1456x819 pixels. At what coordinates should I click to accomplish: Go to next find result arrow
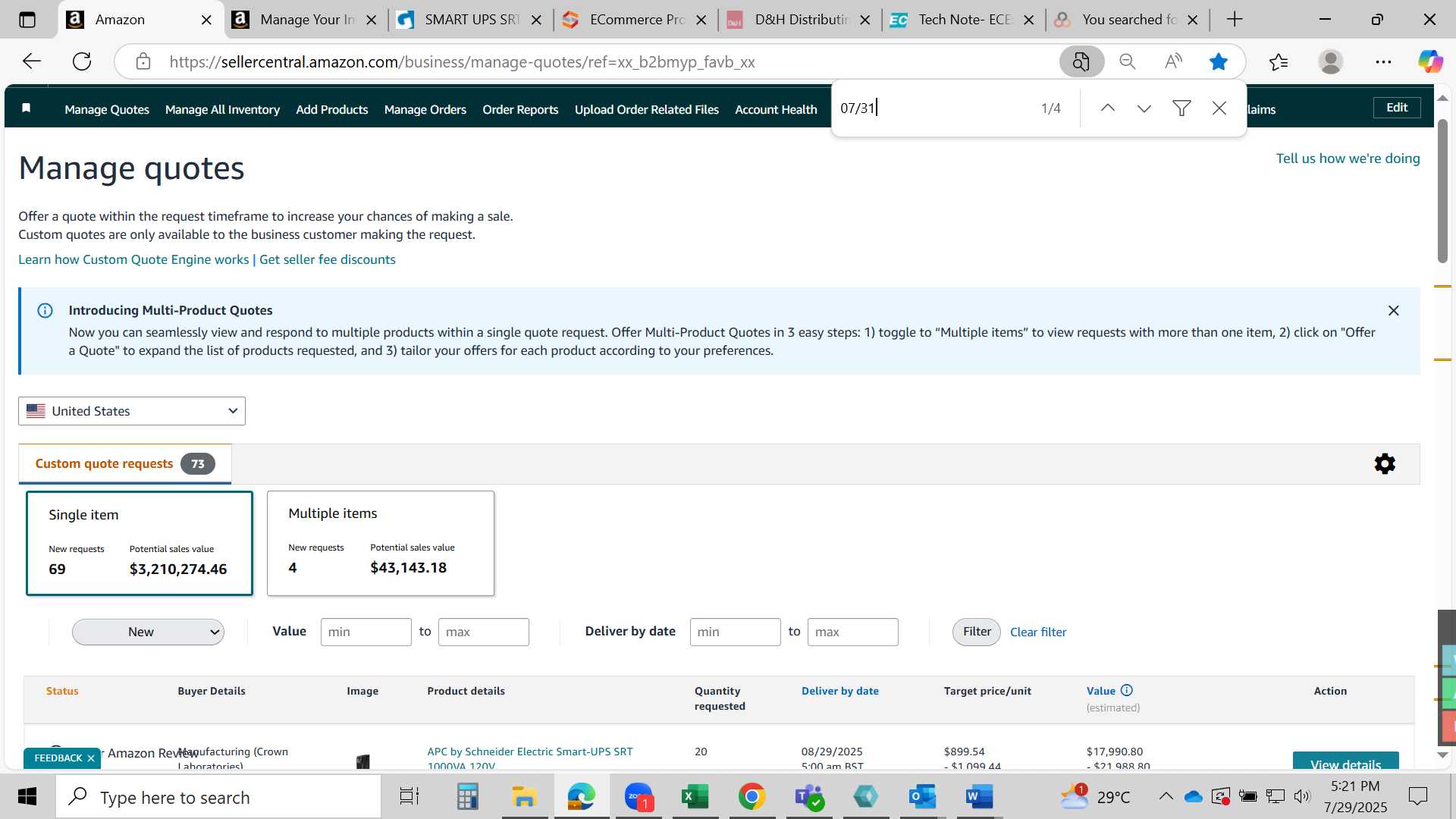1144,108
